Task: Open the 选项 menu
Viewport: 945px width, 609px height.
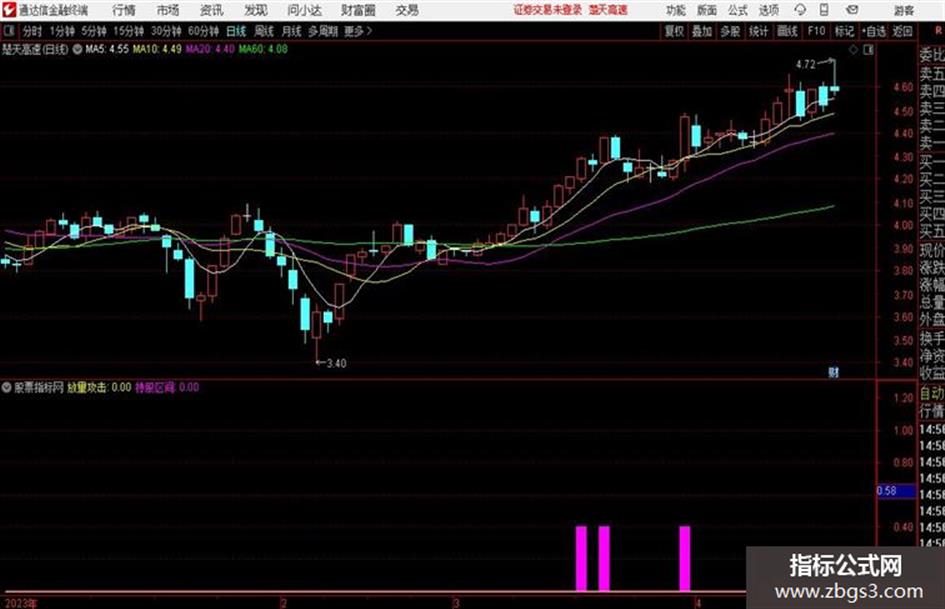Action: 768,10
